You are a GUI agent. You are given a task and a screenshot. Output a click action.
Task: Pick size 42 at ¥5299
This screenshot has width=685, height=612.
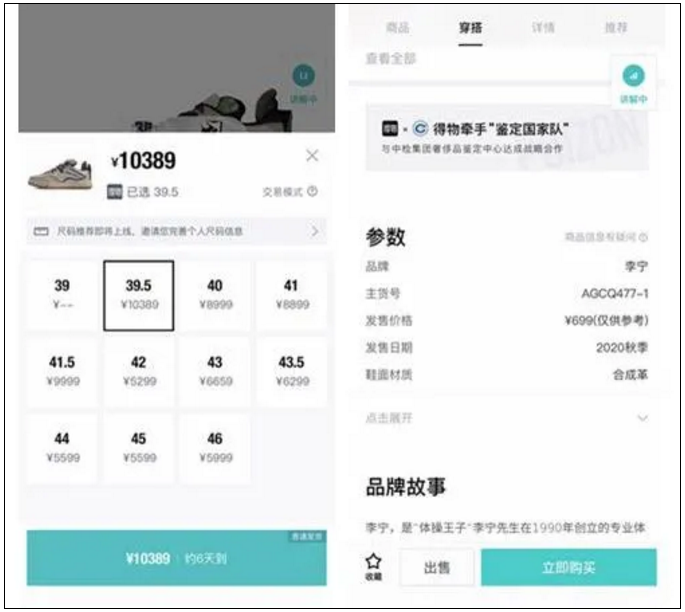tap(138, 372)
